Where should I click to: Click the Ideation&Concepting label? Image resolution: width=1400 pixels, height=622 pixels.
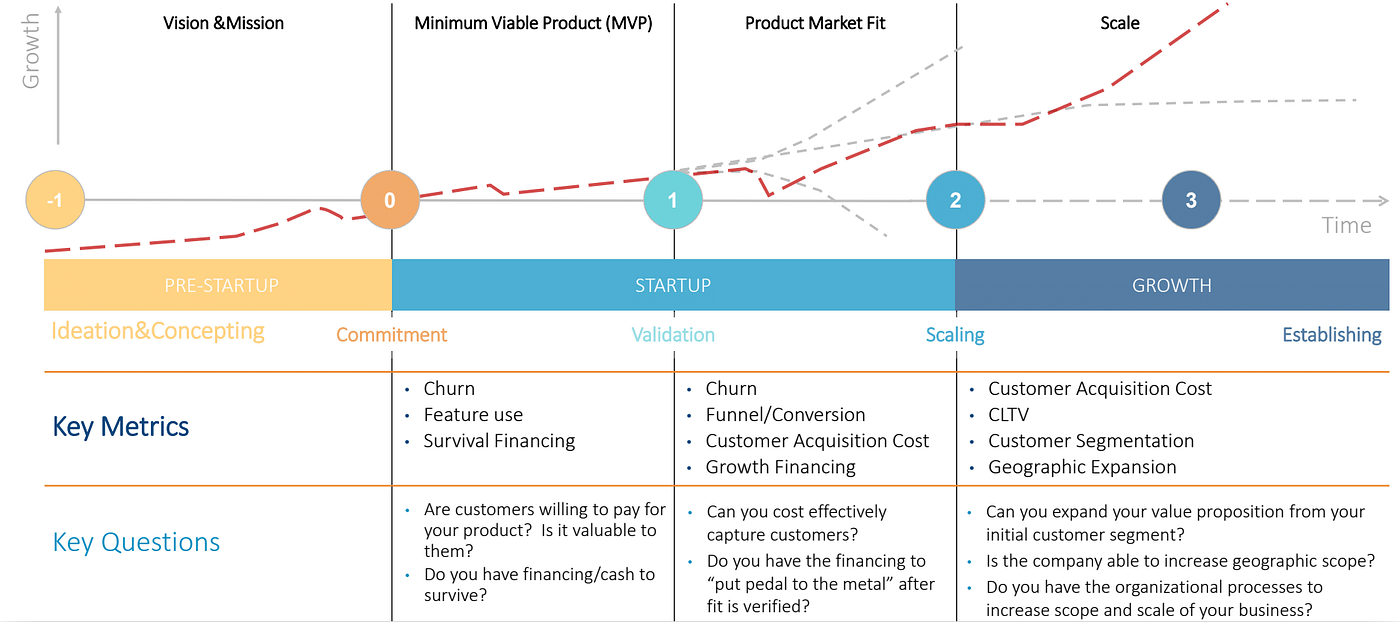point(158,331)
